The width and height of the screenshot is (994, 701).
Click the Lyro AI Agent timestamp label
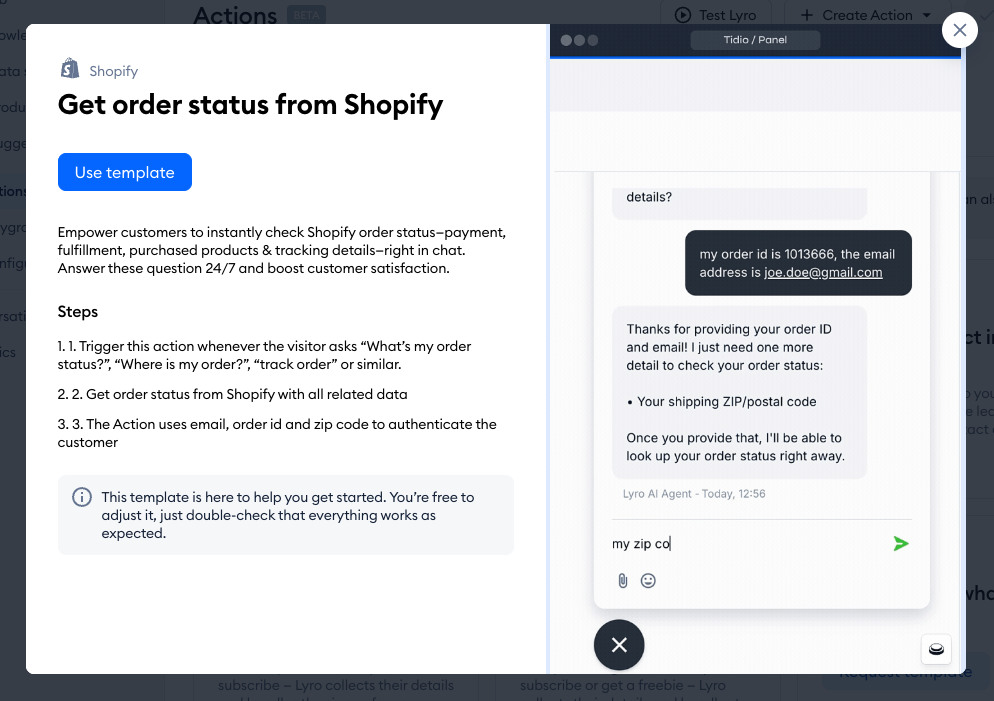coord(694,494)
